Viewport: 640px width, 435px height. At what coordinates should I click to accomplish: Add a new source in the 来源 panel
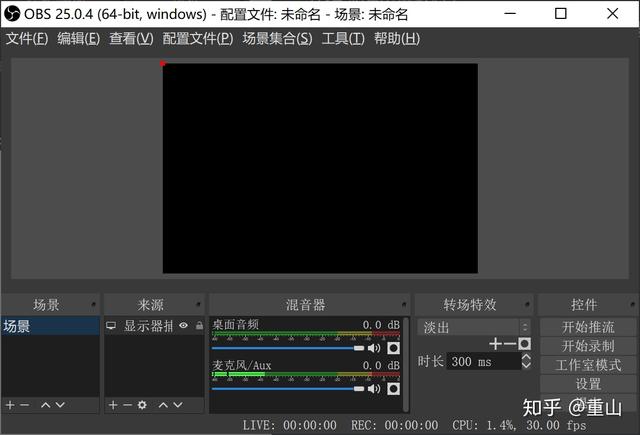click(113, 405)
